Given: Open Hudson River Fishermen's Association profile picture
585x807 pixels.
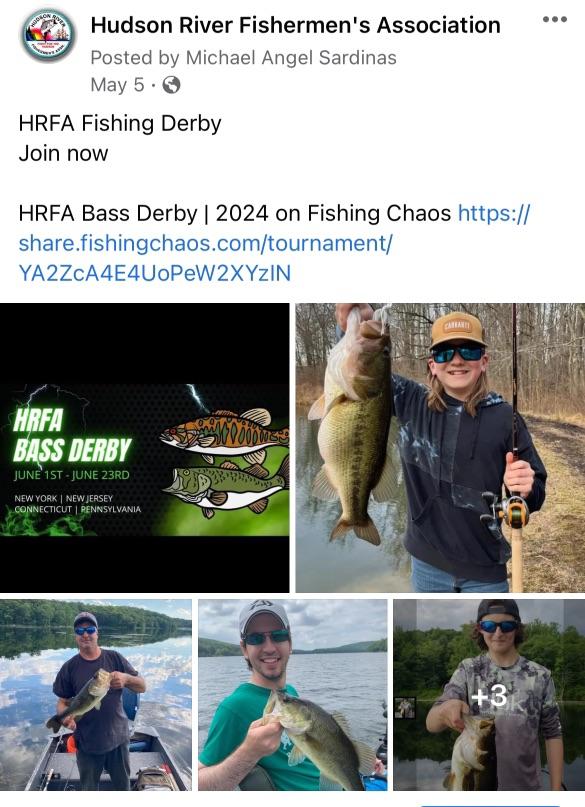Looking at the screenshot, I should (48, 35).
